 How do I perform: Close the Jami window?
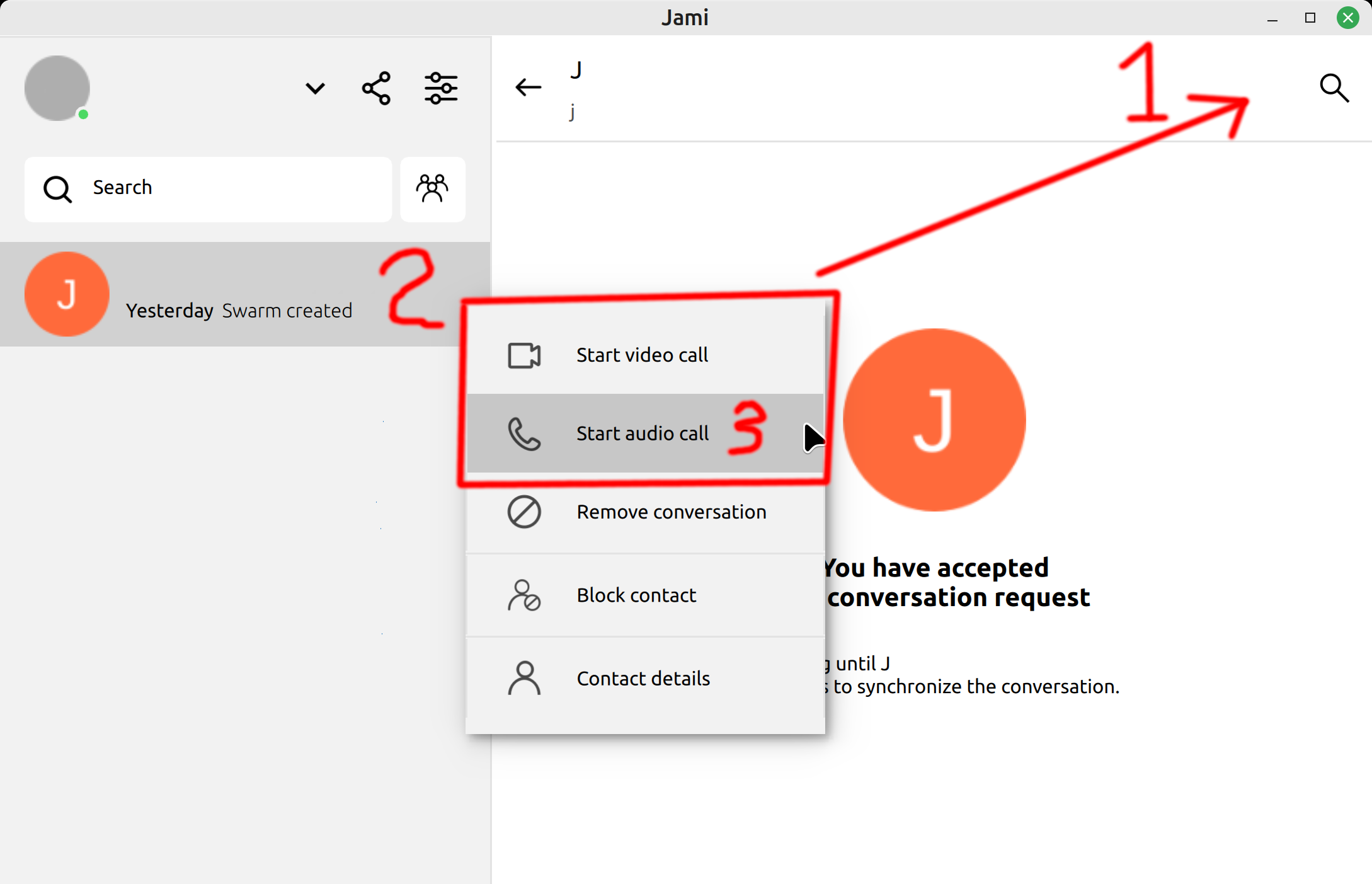(1348, 18)
